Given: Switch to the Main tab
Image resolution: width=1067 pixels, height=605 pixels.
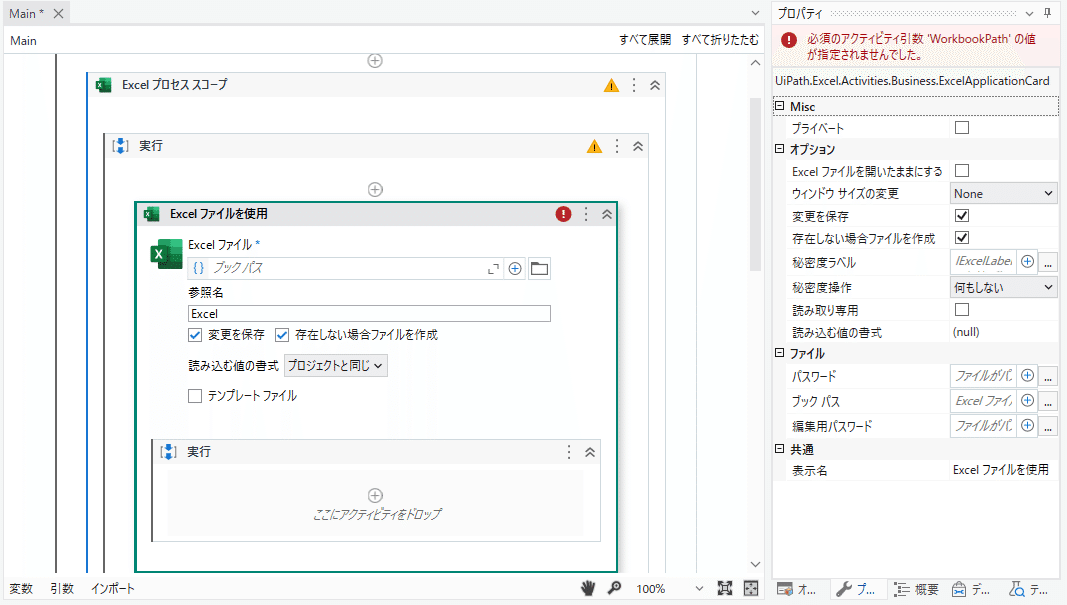Looking at the screenshot, I should 26,14.
